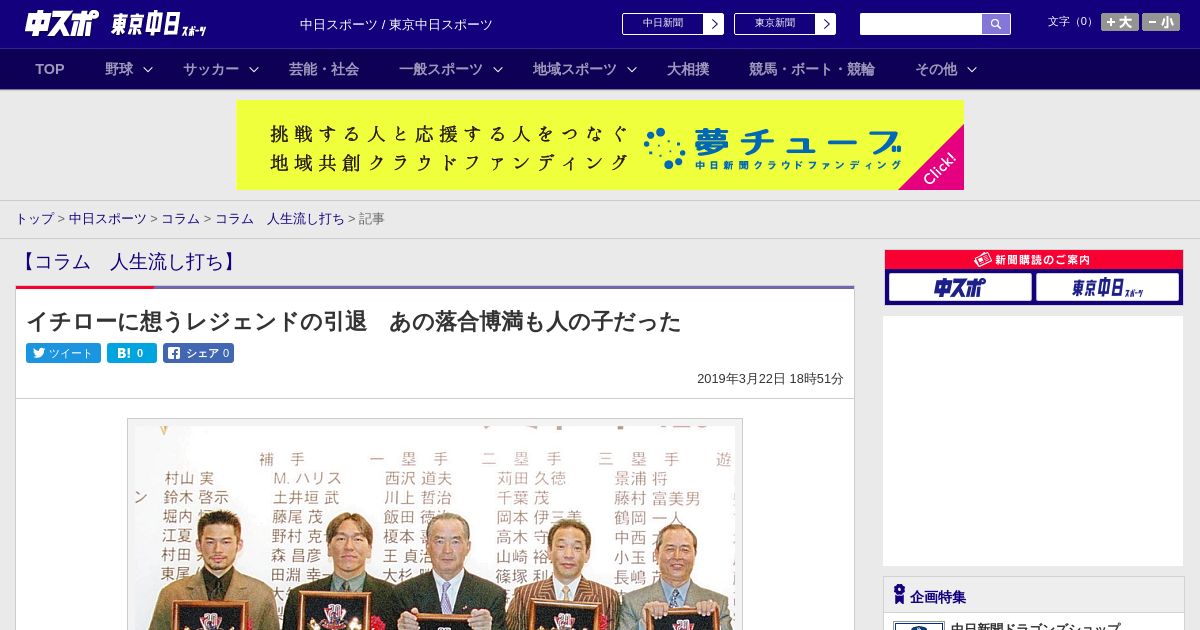The width and height of the screenshot is (1200, 630).
Task: Click the 中スポ logo in header
Action: 62,23
